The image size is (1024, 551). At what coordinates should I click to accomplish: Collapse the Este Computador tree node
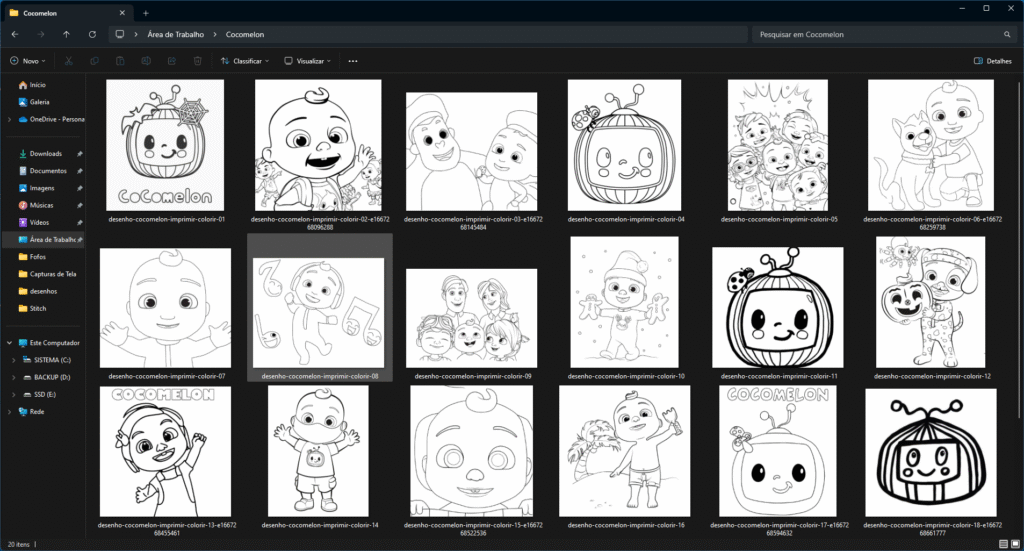click(x=9, y=343)
